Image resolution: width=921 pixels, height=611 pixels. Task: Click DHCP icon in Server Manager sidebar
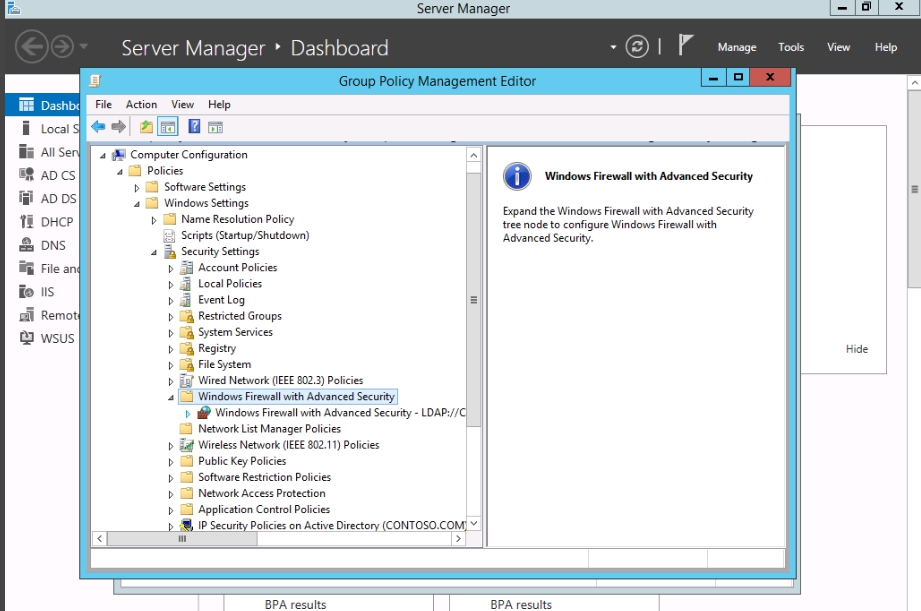tap(26, 221)
